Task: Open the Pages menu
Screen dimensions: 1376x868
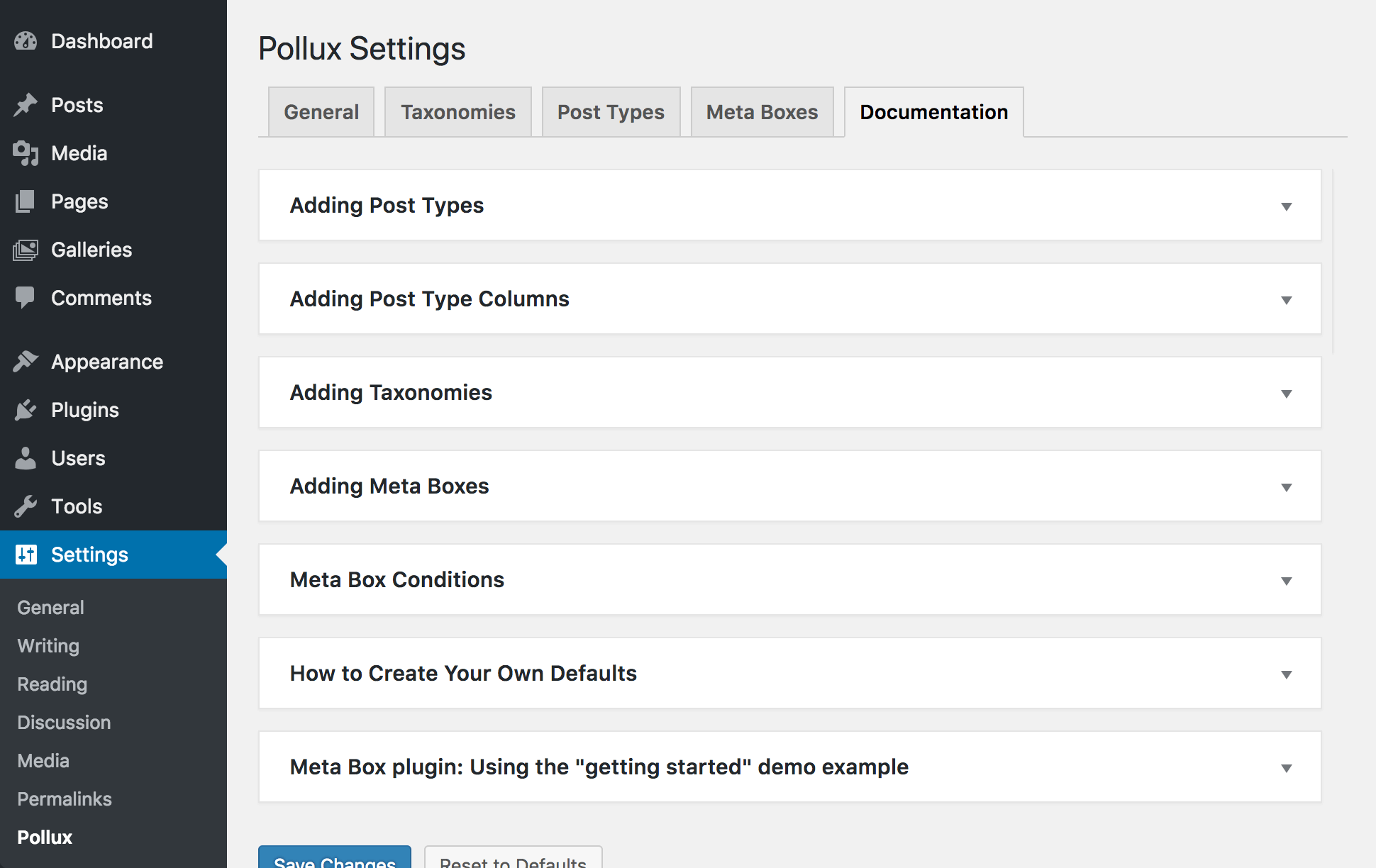Action: (x=113, y=201)
